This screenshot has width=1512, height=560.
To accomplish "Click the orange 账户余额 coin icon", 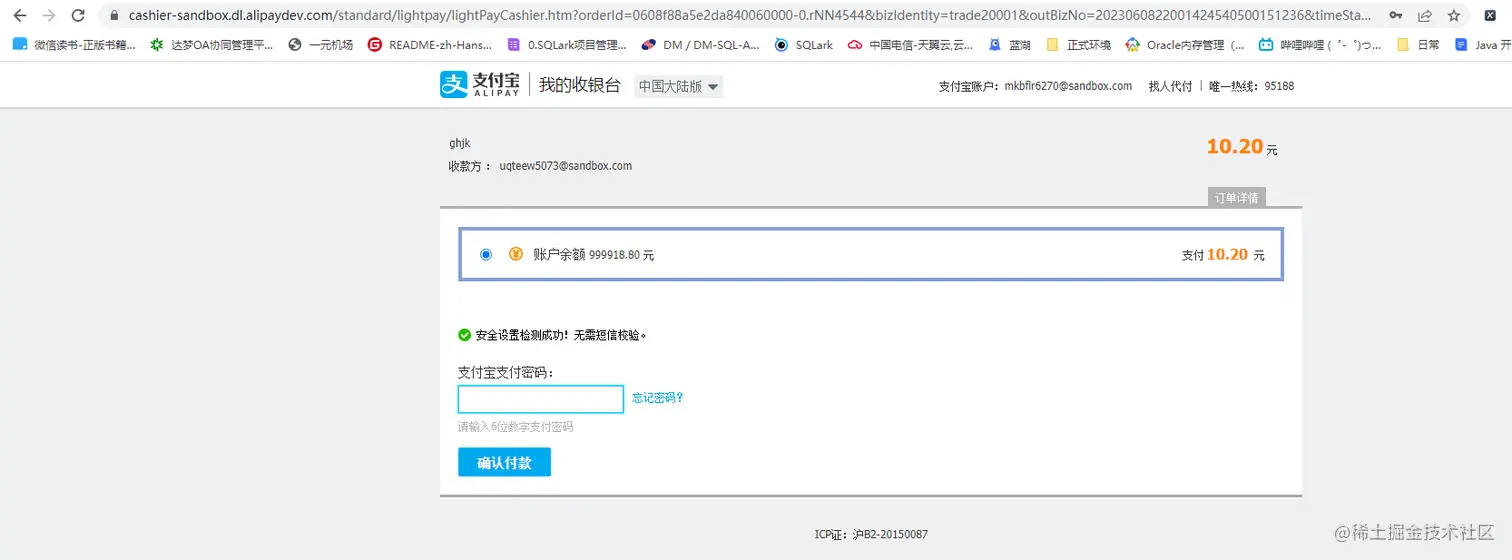I will tap(516, 254).
